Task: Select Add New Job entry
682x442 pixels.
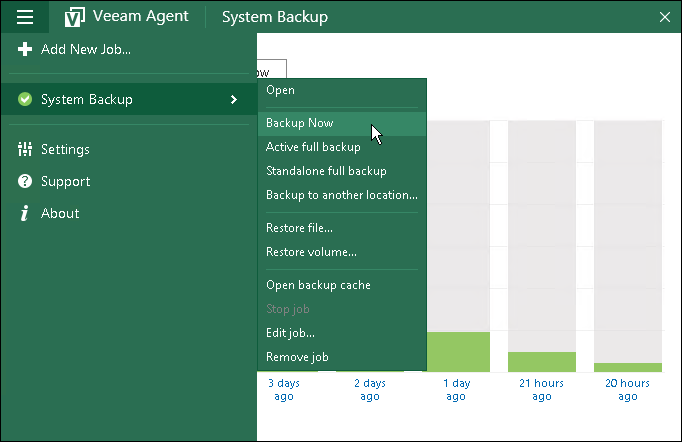Action: click(129, 49)
